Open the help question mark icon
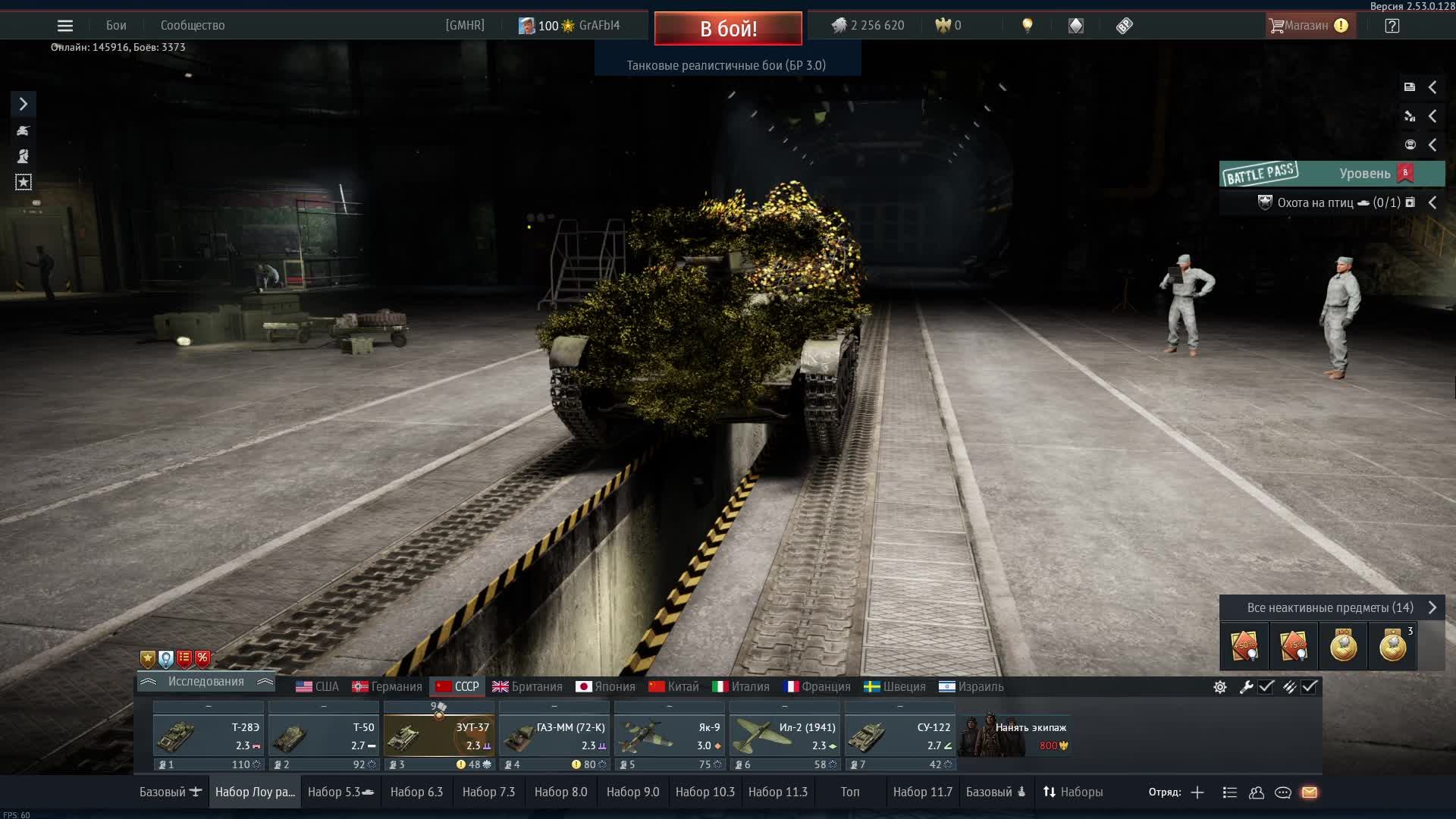1456x819 pixels. 1392,26
